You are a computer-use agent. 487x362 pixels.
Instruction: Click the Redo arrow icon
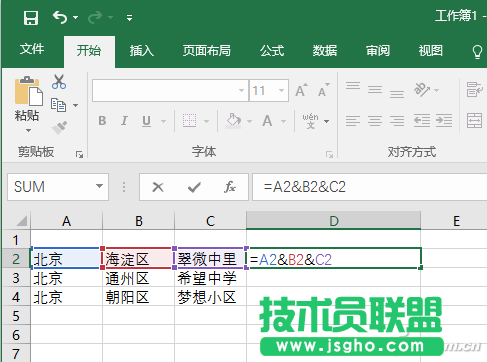click(x=95, y=17)
